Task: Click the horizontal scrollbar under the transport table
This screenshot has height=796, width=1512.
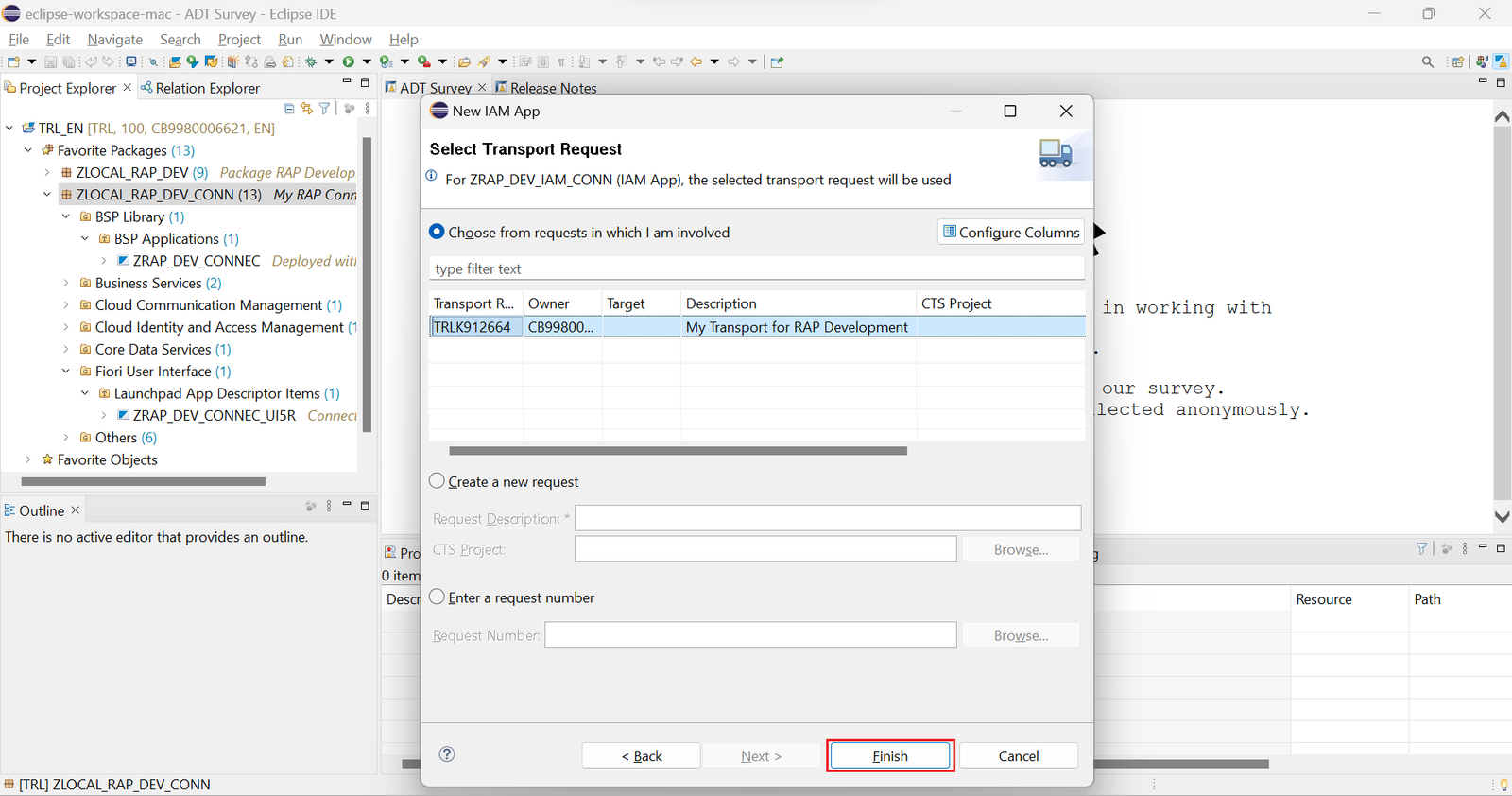Action: [678, 451]
